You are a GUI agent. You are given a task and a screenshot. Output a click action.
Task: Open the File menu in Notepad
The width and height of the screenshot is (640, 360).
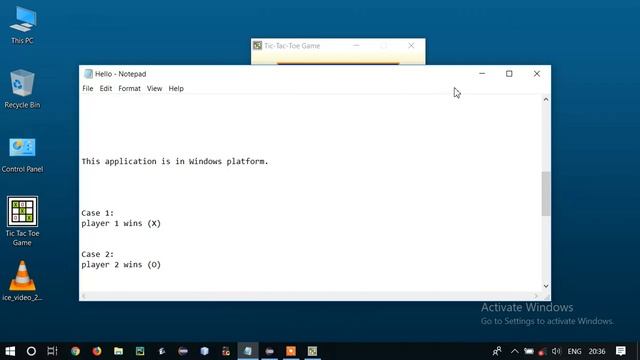88,89
